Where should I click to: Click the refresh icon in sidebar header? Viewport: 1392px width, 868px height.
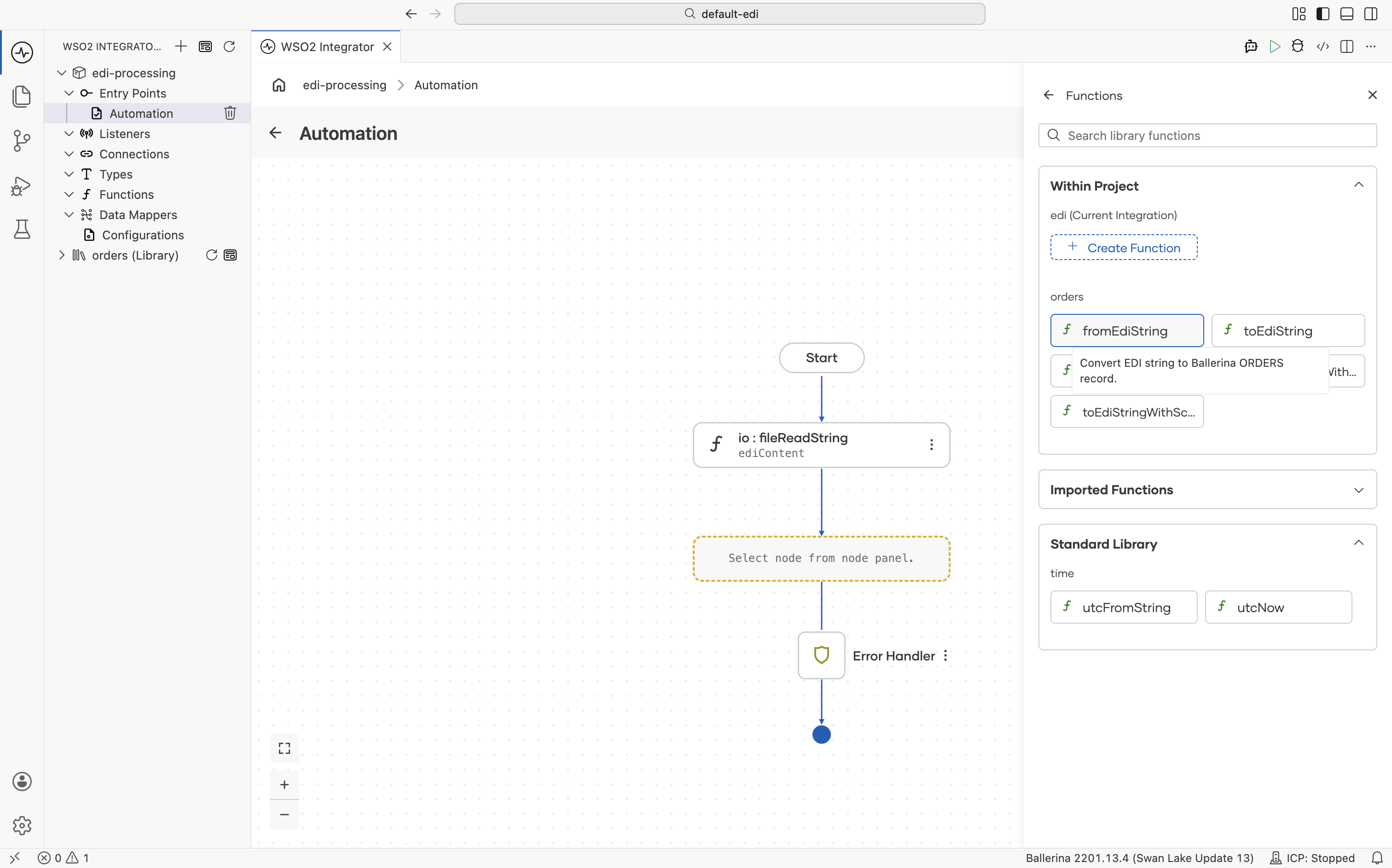[x=229, y=46]
